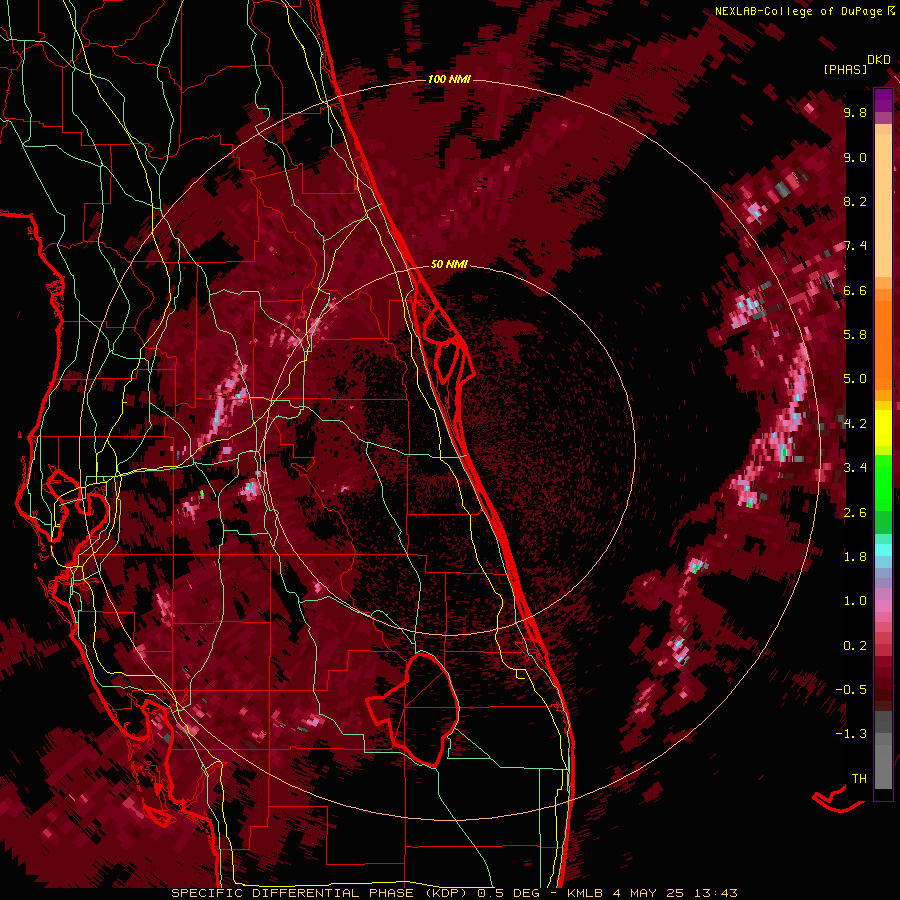Image resolution: width=900 pixels, height=900 pixels.
Task: Click the 9.8 value on color scale
Action: pos(855,113)
